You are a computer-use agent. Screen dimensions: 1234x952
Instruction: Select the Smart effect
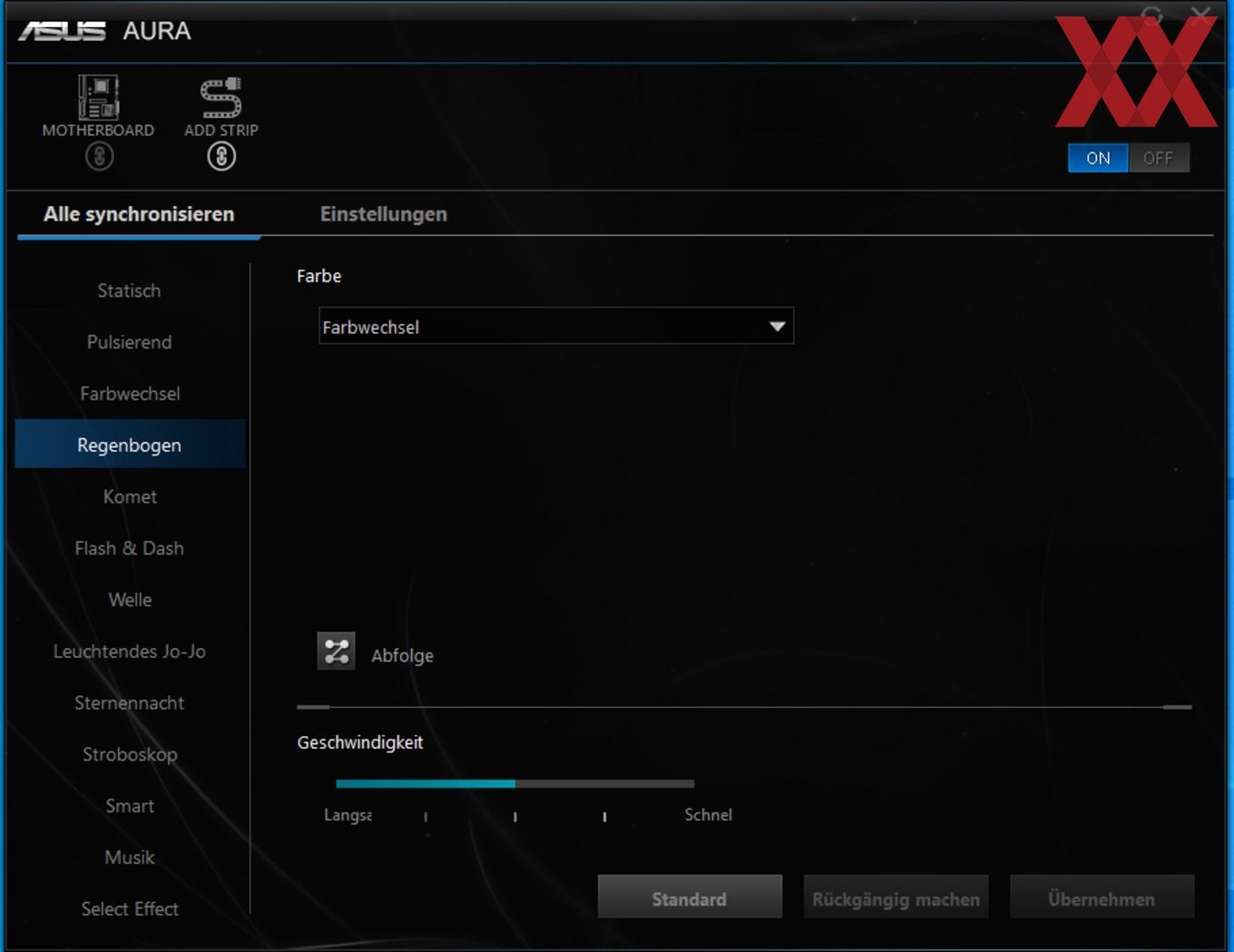pyautogui.click(x=129, y=806)
